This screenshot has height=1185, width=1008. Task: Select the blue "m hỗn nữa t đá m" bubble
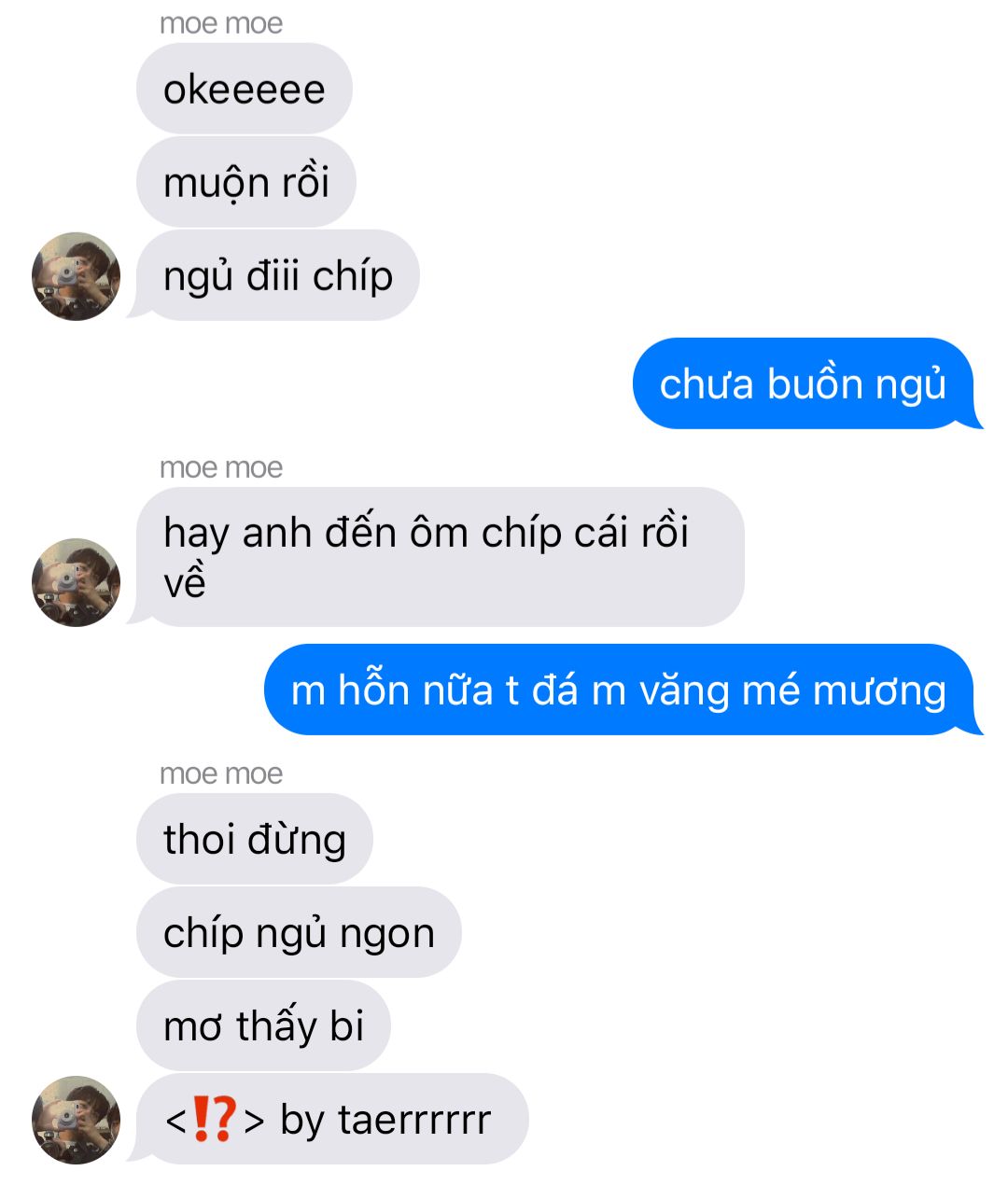click(622, 690)
